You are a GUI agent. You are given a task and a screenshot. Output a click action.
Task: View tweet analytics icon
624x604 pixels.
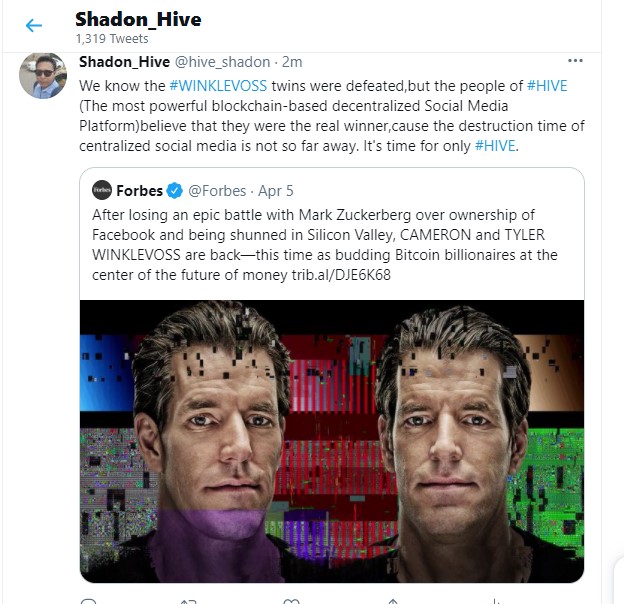[x=495, y=601]
